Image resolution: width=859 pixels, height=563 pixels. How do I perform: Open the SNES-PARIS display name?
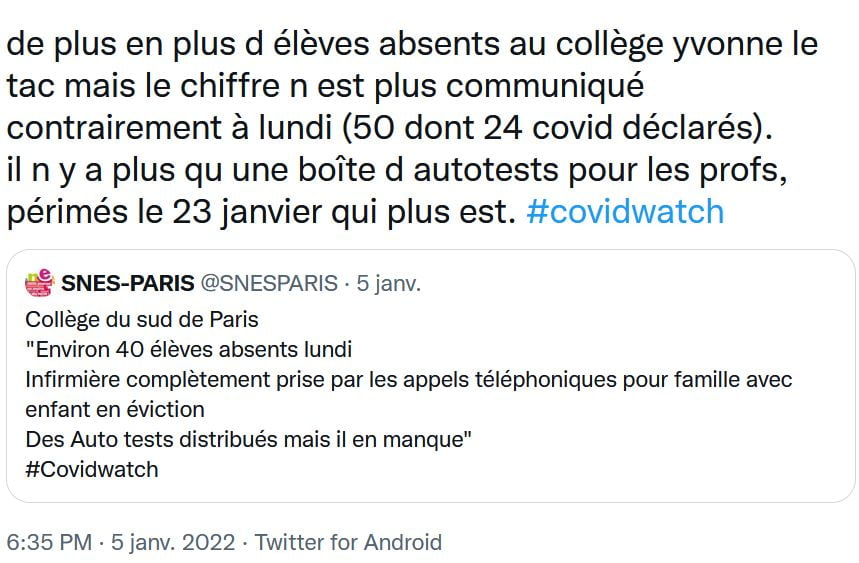click(128, 283)
